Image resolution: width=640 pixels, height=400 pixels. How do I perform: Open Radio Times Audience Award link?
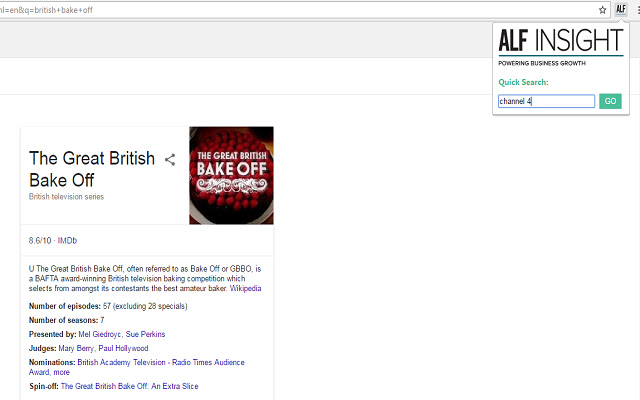click(x=208, y=362)
